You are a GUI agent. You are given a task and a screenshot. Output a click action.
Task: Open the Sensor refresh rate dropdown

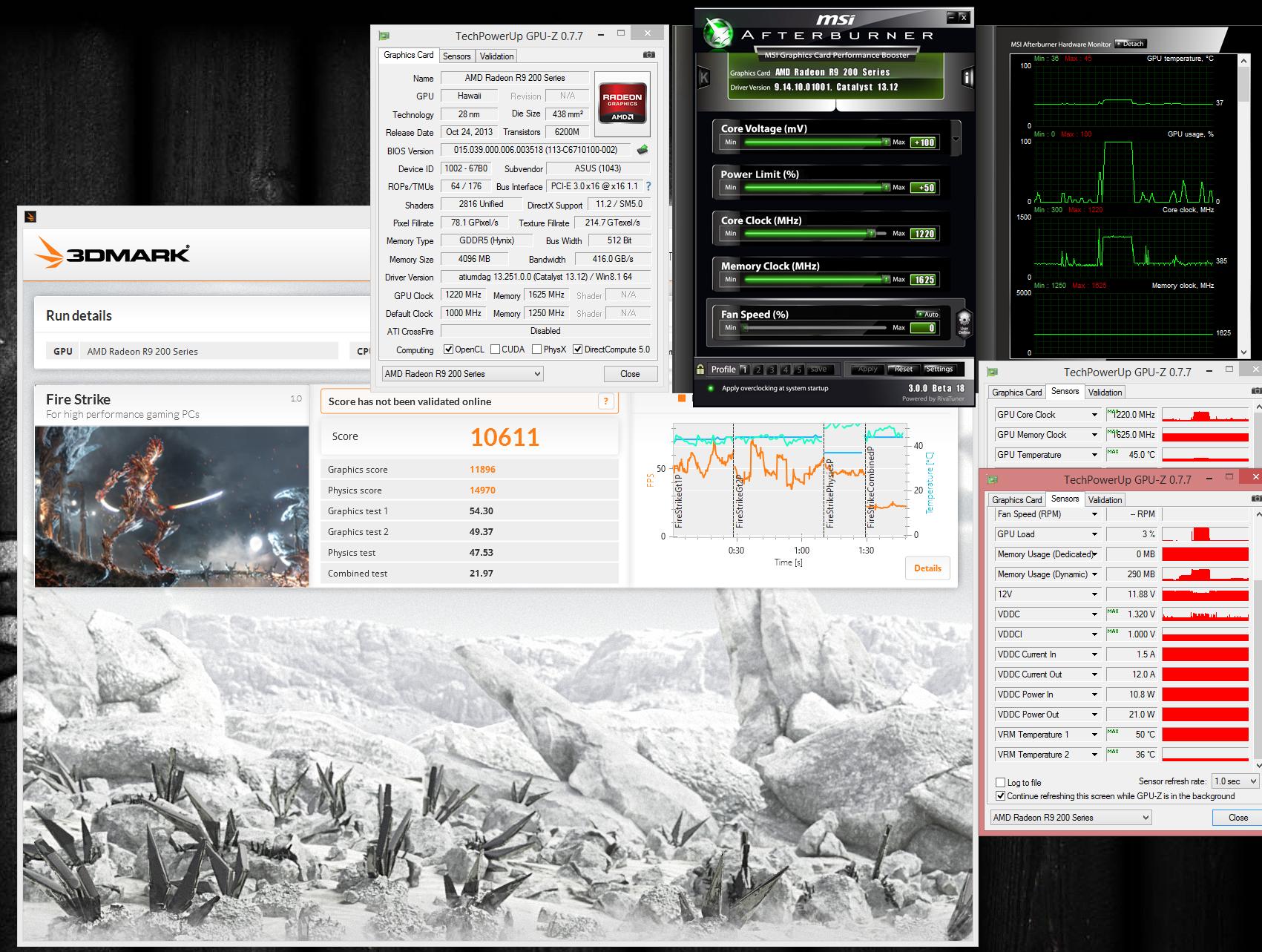(x=1235, y=781)
